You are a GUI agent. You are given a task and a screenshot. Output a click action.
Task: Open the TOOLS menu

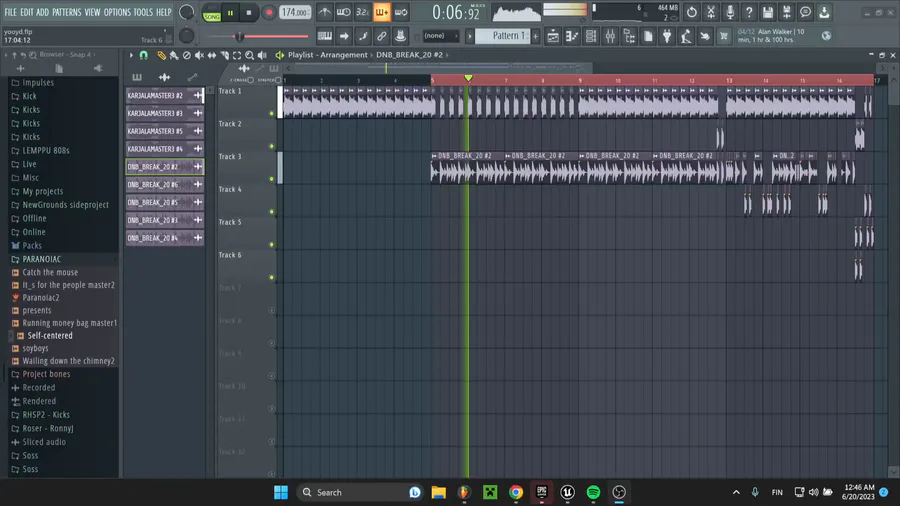tap(143, 12)
